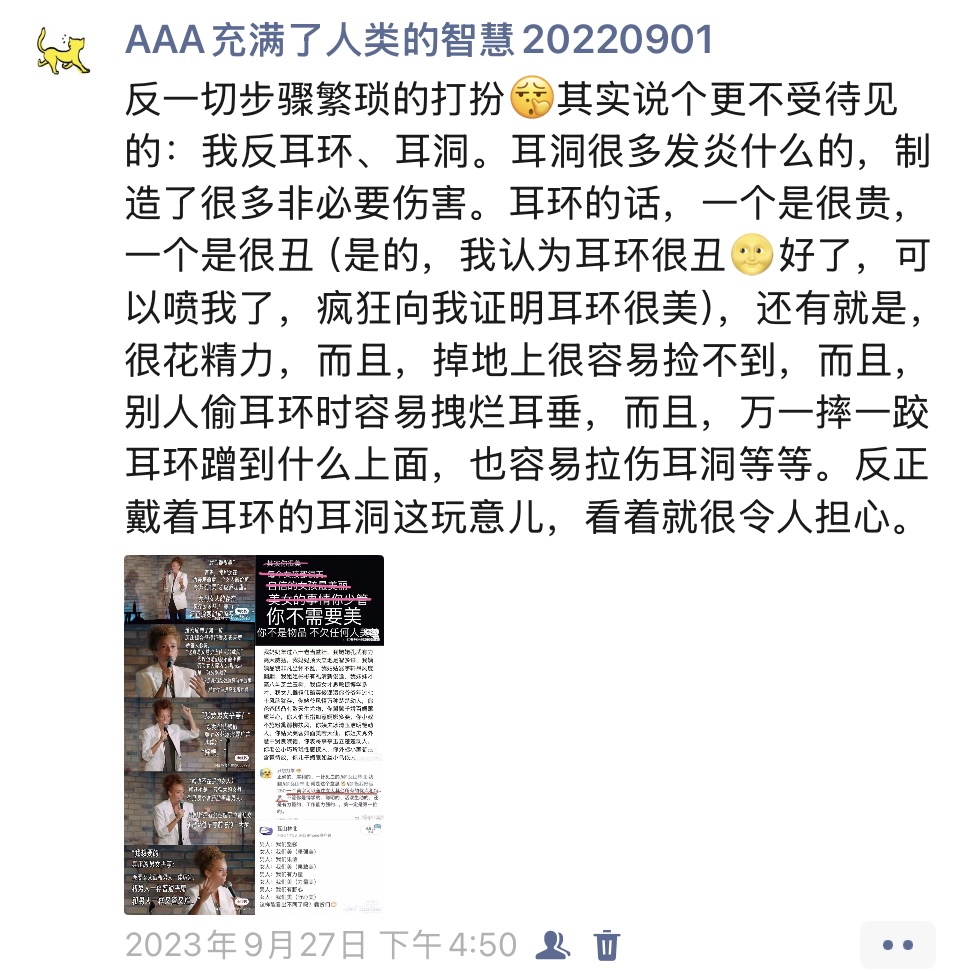Click the top comedian frame in collage
The image size is (960, 971).
pyautogui.click(x=190, y=588)
